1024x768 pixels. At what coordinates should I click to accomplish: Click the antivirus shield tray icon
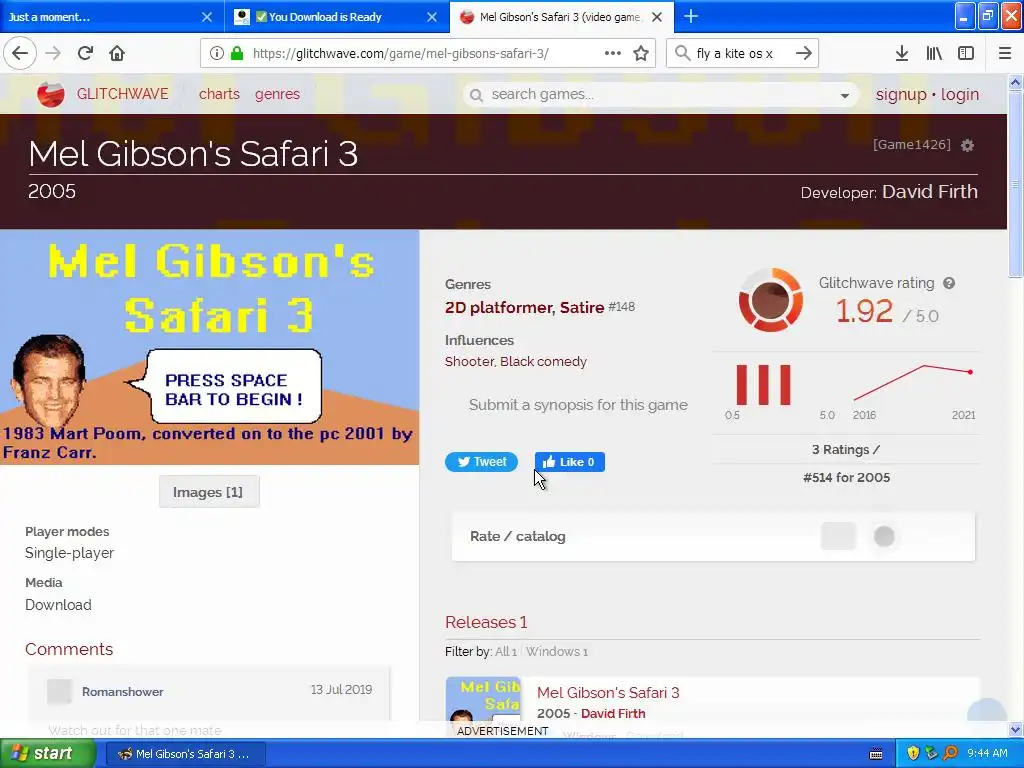tap(913, 753)
